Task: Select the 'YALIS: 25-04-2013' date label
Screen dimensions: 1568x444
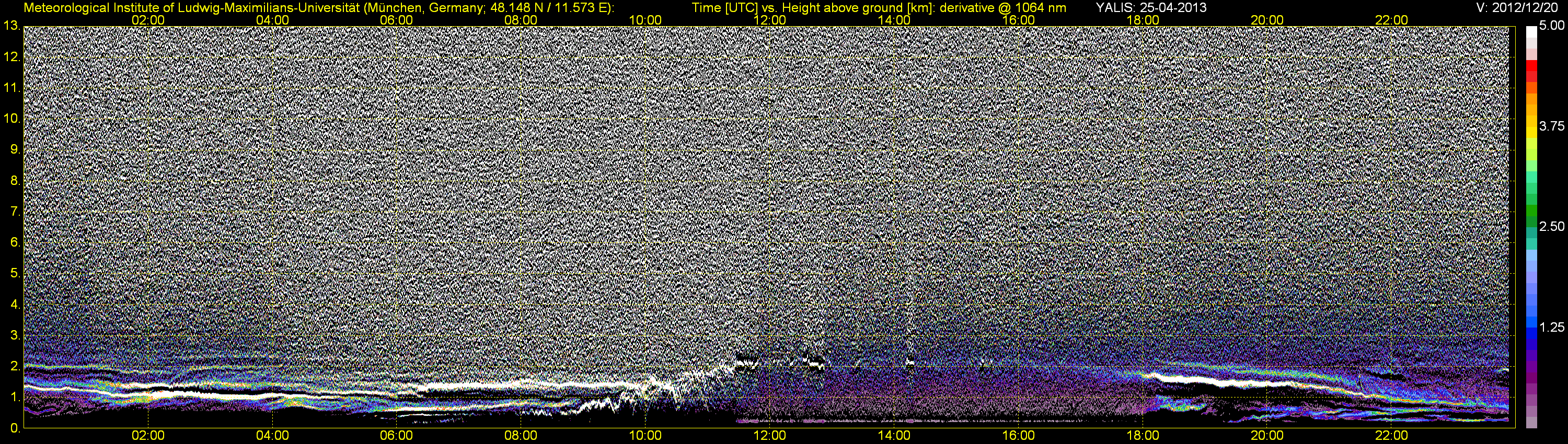Action: [x=1151, y=8]
